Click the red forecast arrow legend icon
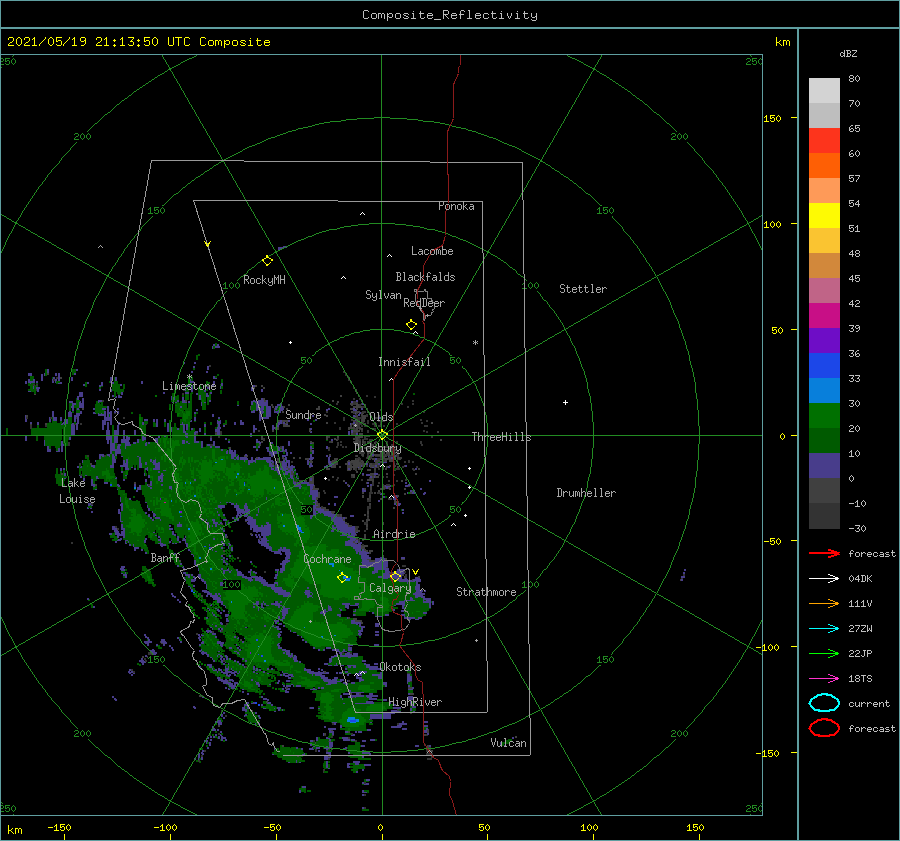This screenshot has width=900, height=841. [x=824, y=553]
